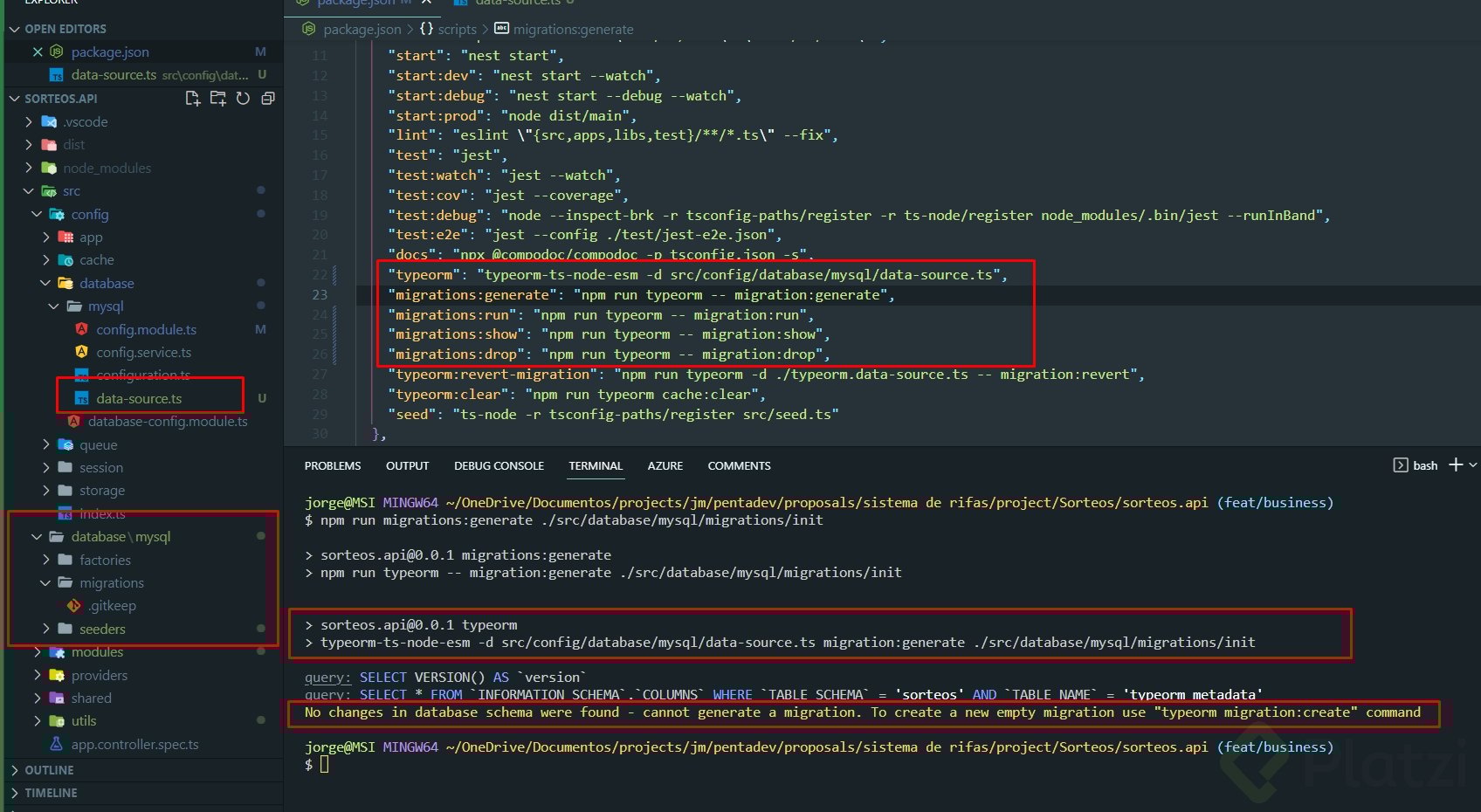Expand the .vscode folder
The image size is (1481, 812).
(x=29, y=121)
